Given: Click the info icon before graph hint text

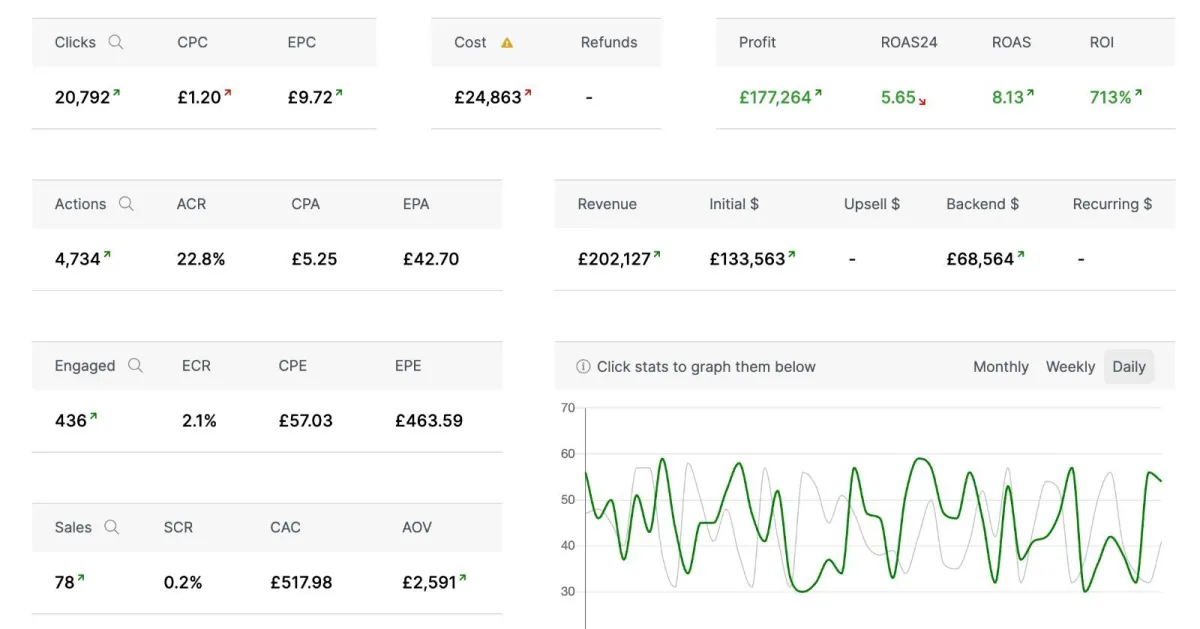Looking at the screenshot, I should (x=583, y=367).
